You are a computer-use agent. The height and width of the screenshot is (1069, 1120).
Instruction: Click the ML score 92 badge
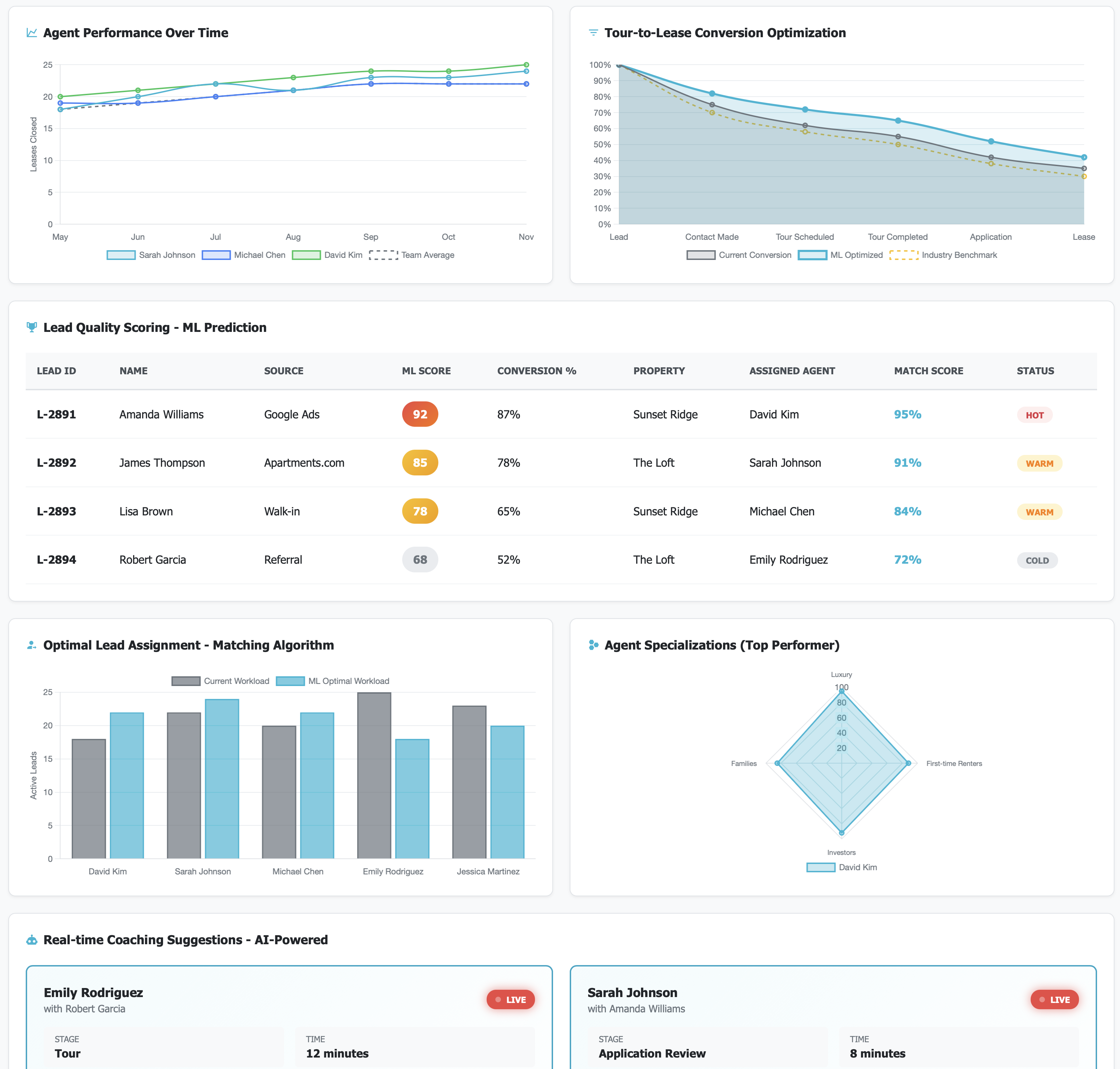(420, 414)
